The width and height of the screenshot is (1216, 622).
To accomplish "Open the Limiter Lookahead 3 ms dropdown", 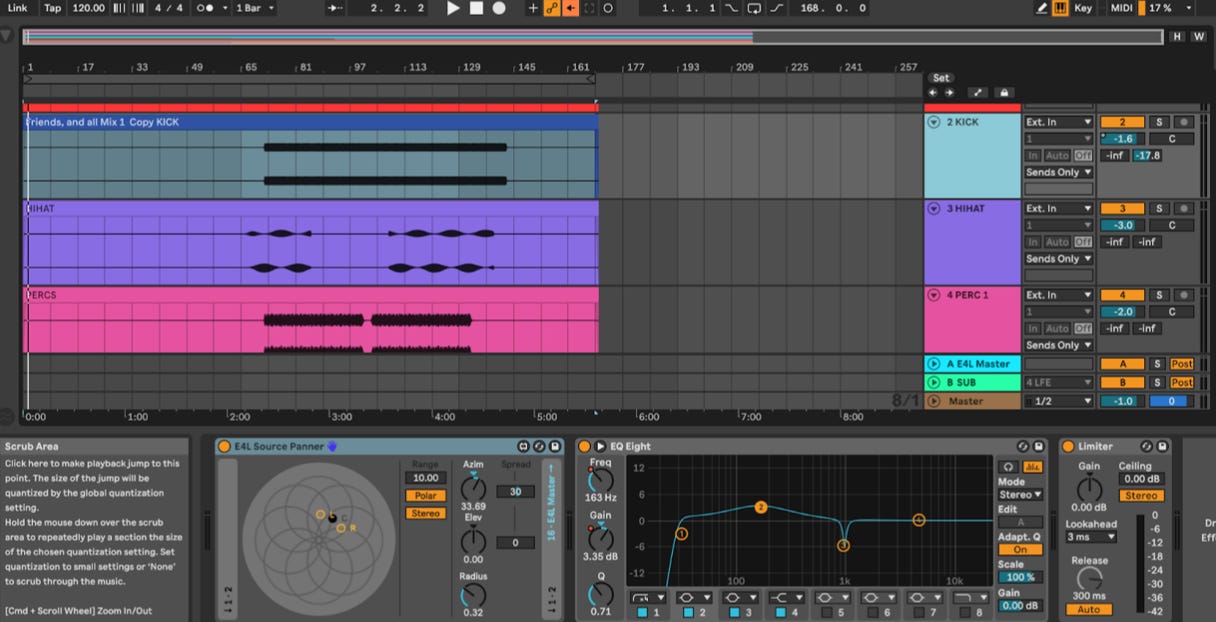I will coord(1090,537).
